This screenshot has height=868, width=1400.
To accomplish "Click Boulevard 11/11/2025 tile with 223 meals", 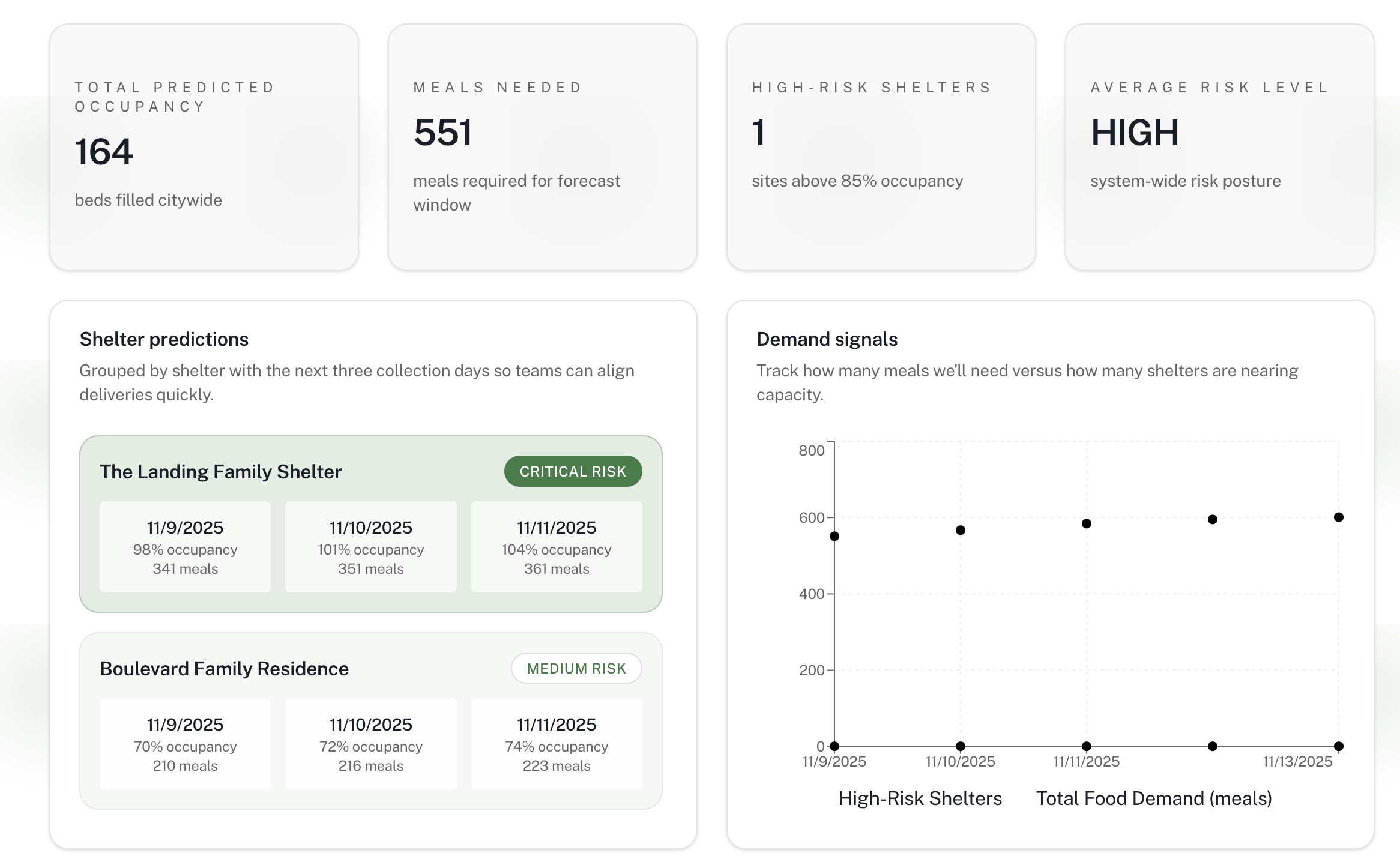I will tap(557, 744).
